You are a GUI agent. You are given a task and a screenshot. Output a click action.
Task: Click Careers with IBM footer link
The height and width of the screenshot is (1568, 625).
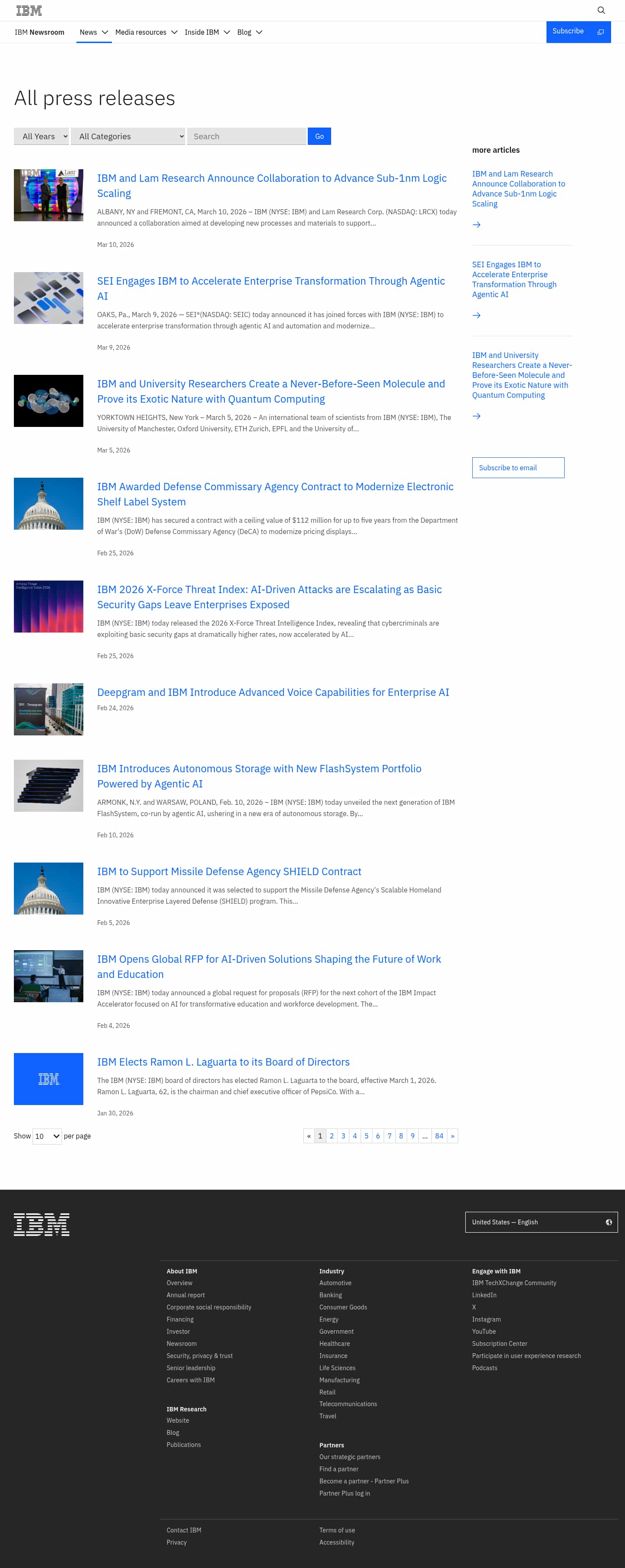tap(191, 1380)
